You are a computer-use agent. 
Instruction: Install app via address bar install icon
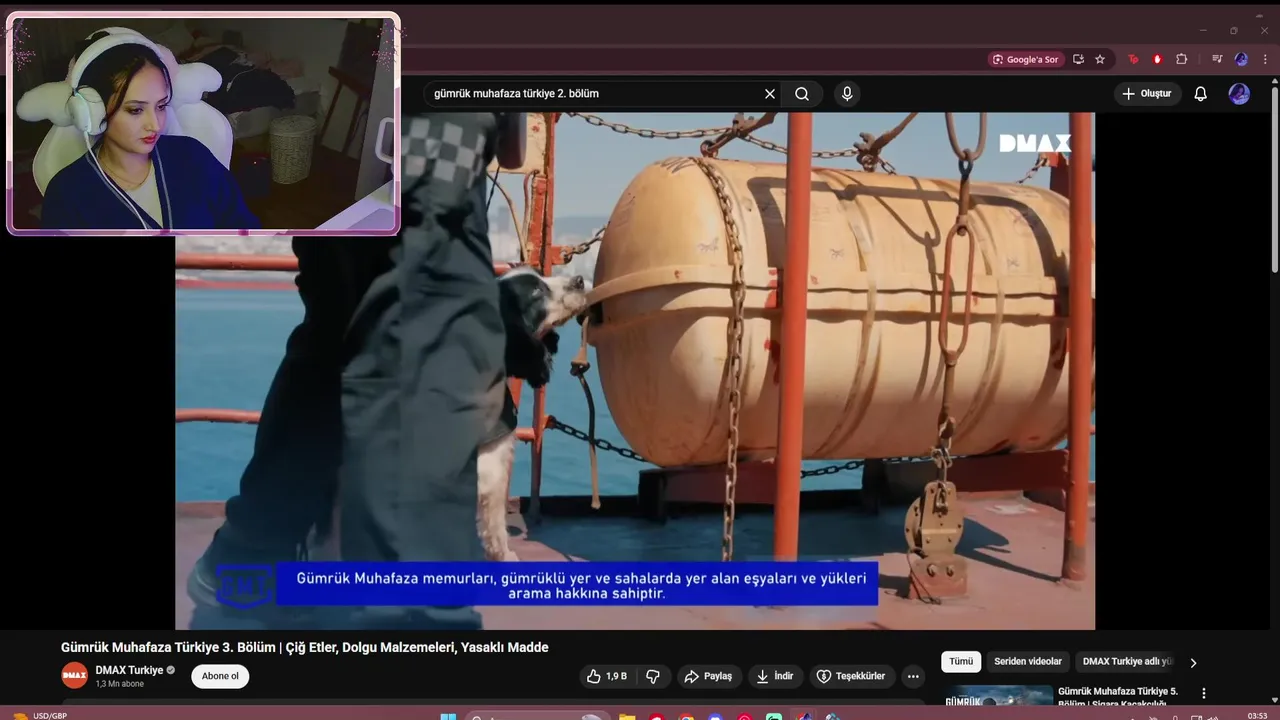pos(1078,59)
